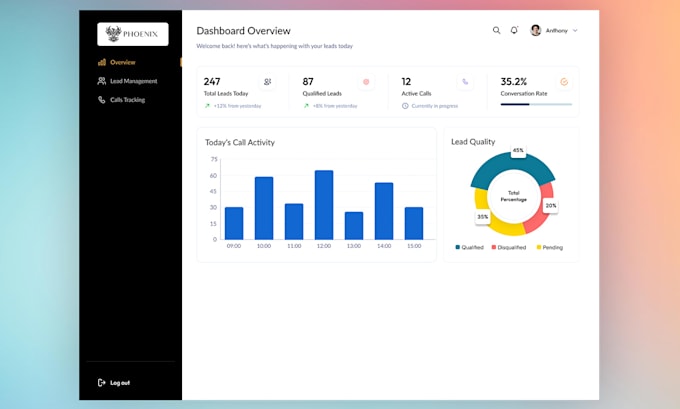Click the Conversation Rate progress bar

click(536, 105)
